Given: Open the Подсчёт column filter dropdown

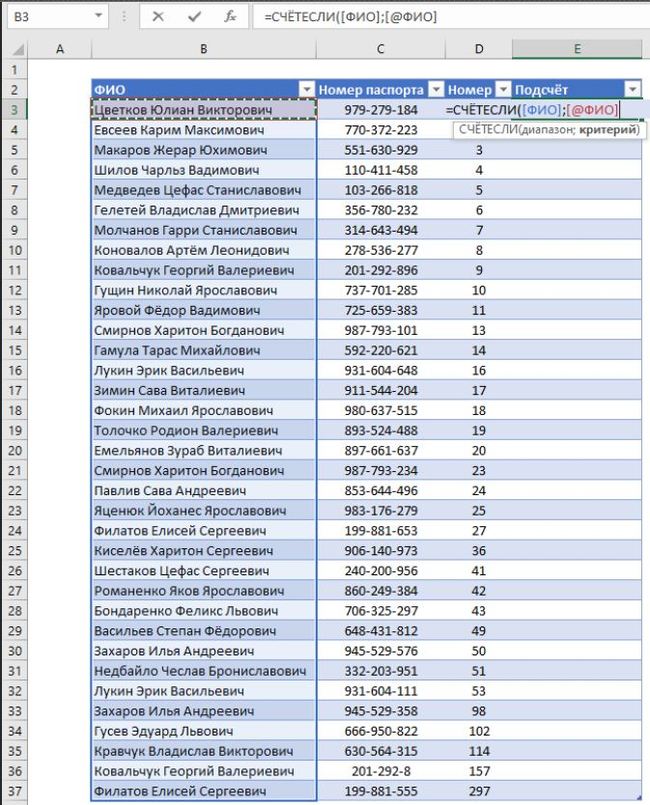Looking at the screenshot, I should (633, 90).
